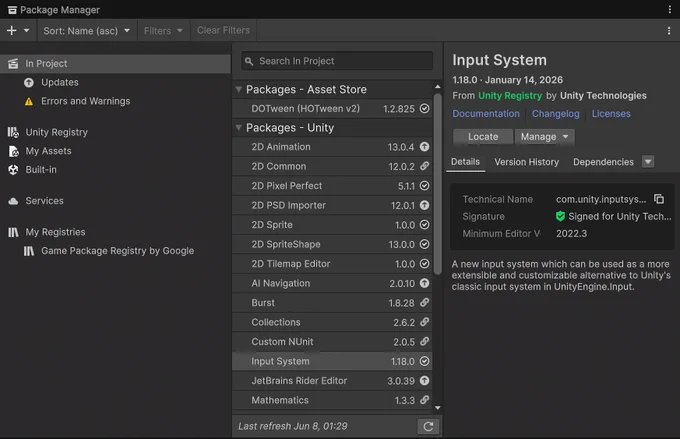Select the 2D Pixel Perfect package
This screenshot has width=680, height=439.
click(x=332, y=186)
